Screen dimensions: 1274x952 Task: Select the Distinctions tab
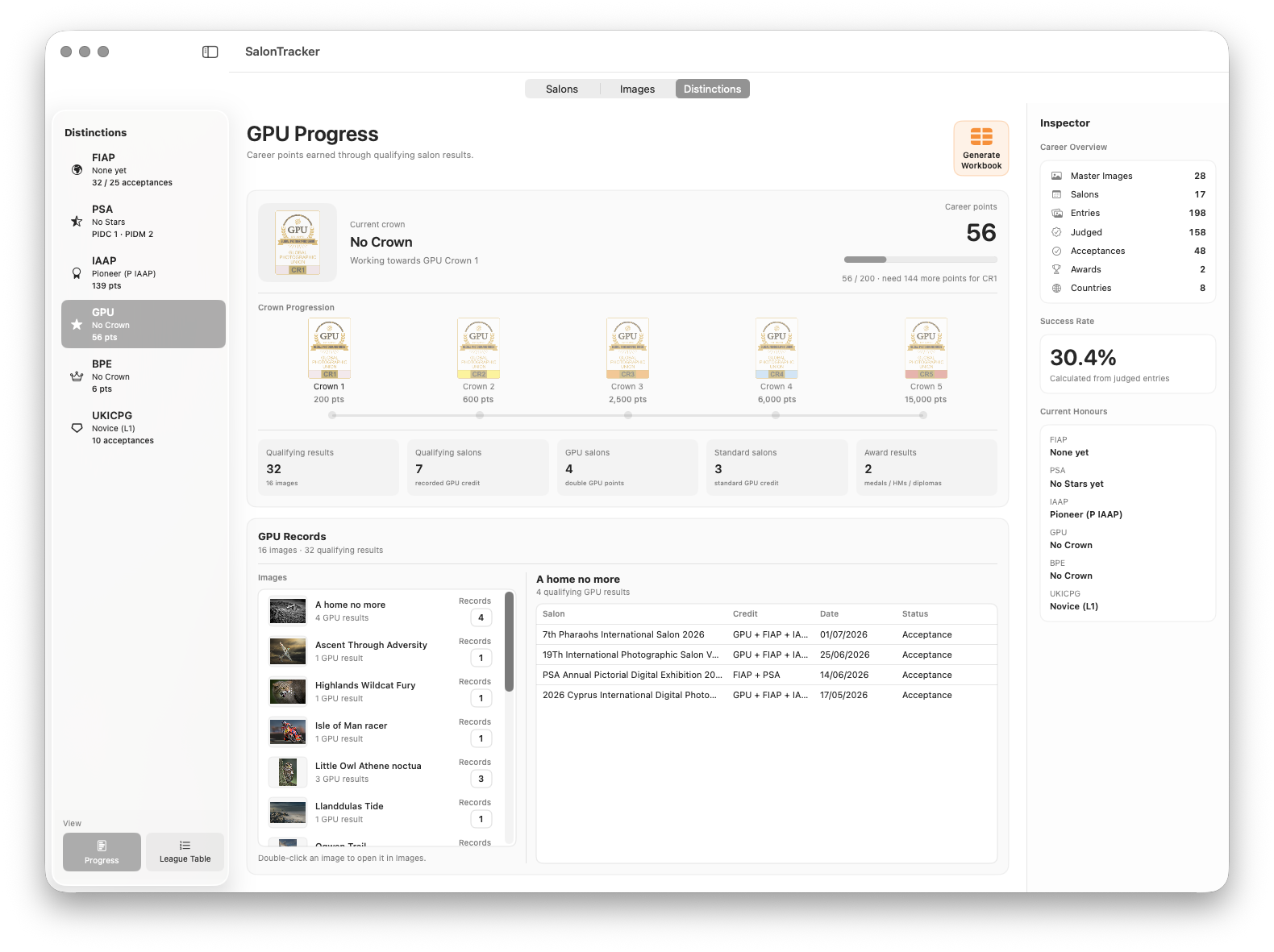pos(713,89)
